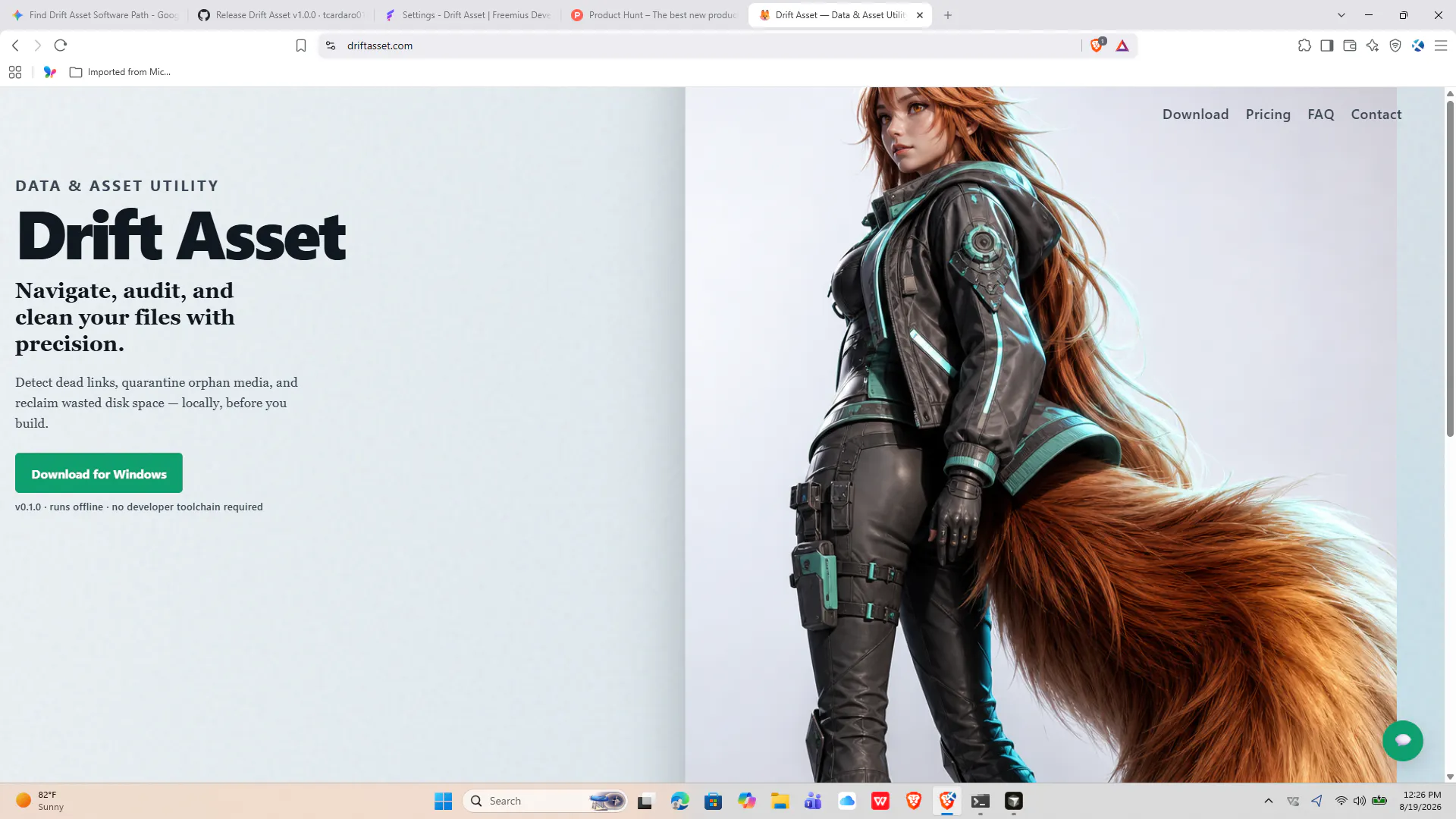Open Microsoft Teams from the taskbar

point(813,801)
